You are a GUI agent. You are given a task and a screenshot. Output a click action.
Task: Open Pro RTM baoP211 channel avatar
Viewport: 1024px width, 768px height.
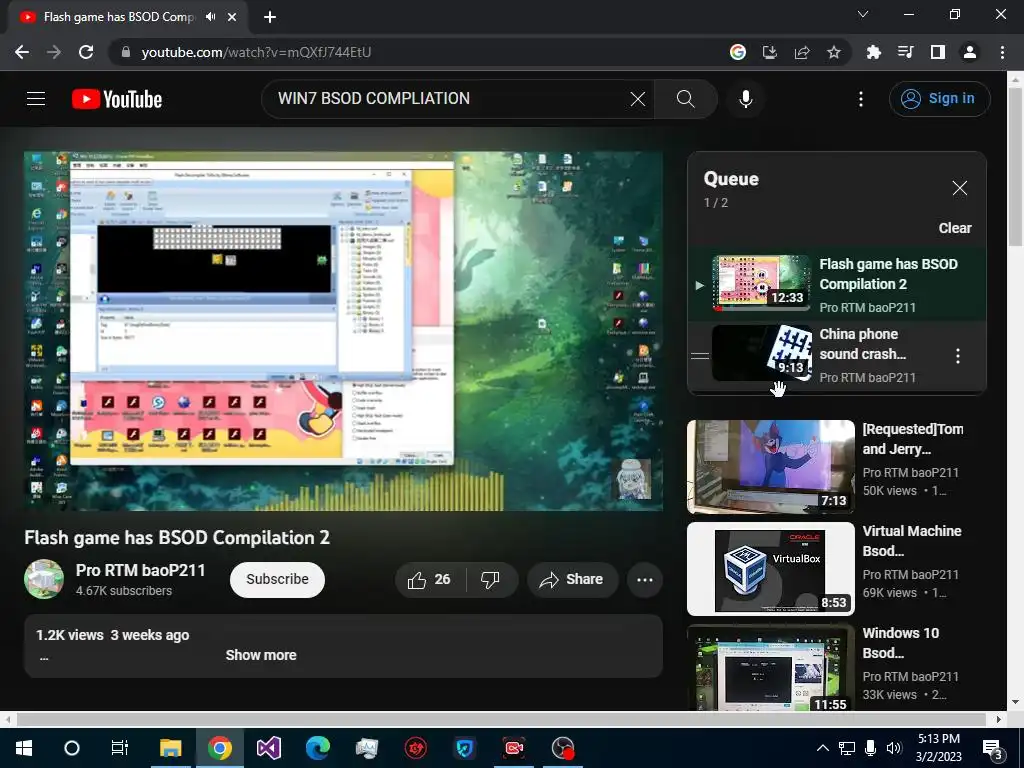[x=44, y=579]
